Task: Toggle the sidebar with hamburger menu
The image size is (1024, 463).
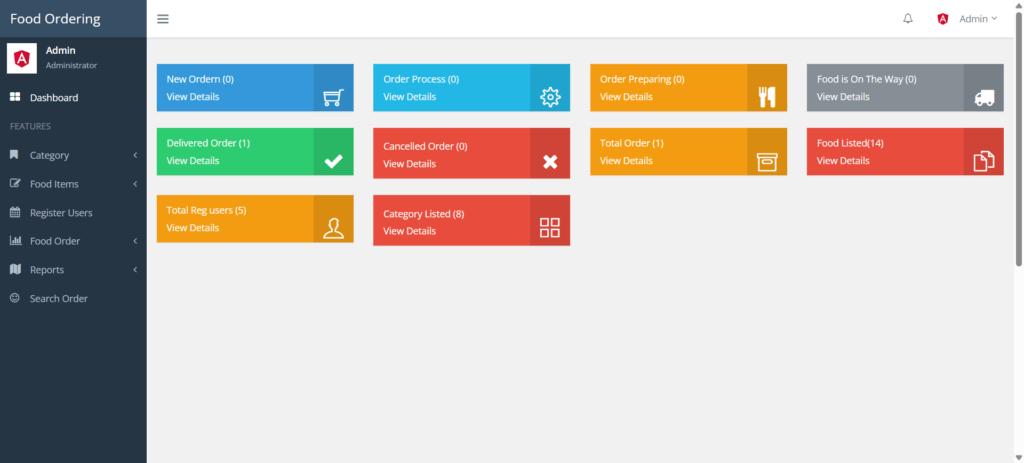Action: 163,19
